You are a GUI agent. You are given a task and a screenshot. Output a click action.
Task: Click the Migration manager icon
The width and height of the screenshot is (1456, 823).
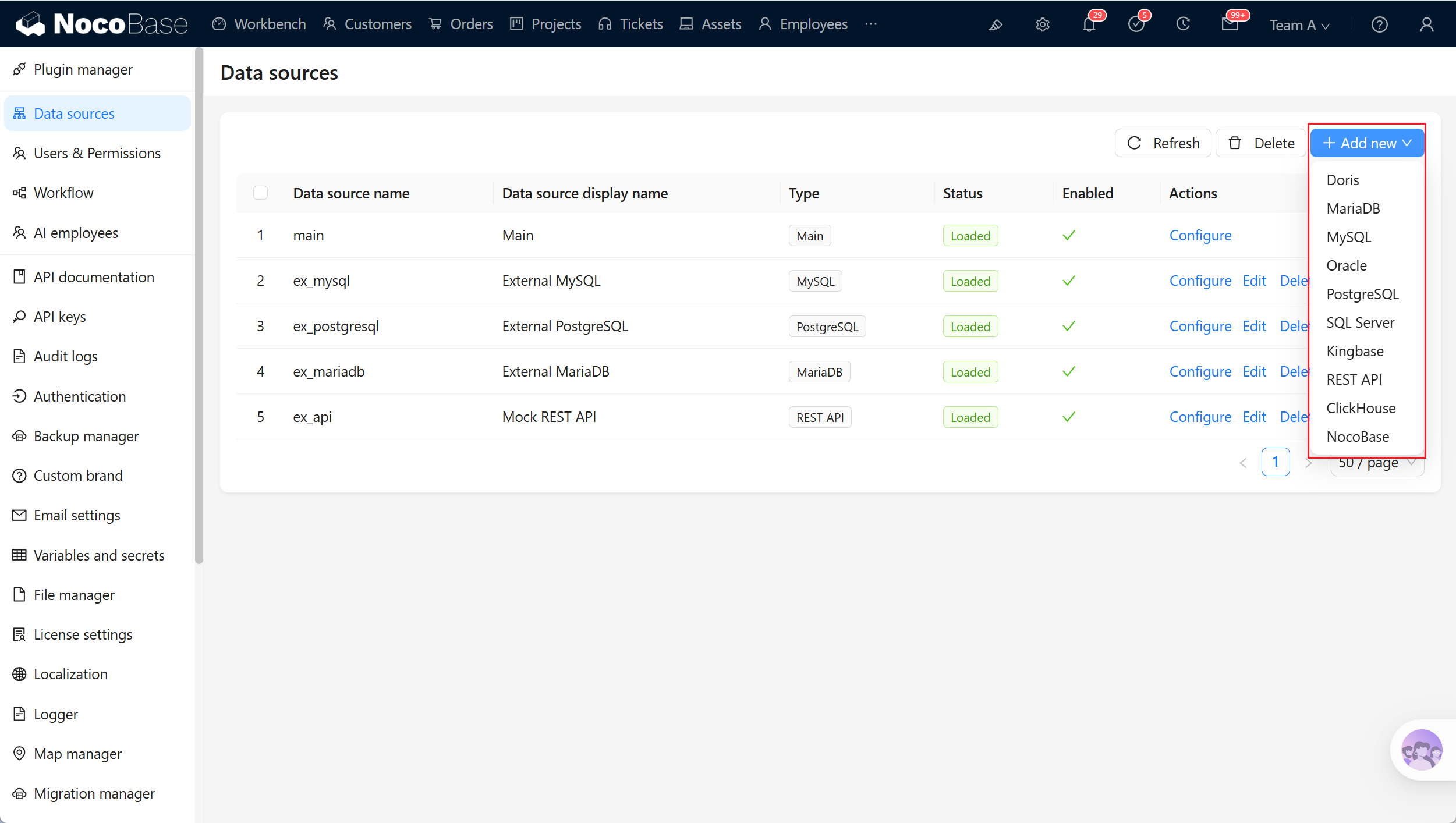coord(19,793)
